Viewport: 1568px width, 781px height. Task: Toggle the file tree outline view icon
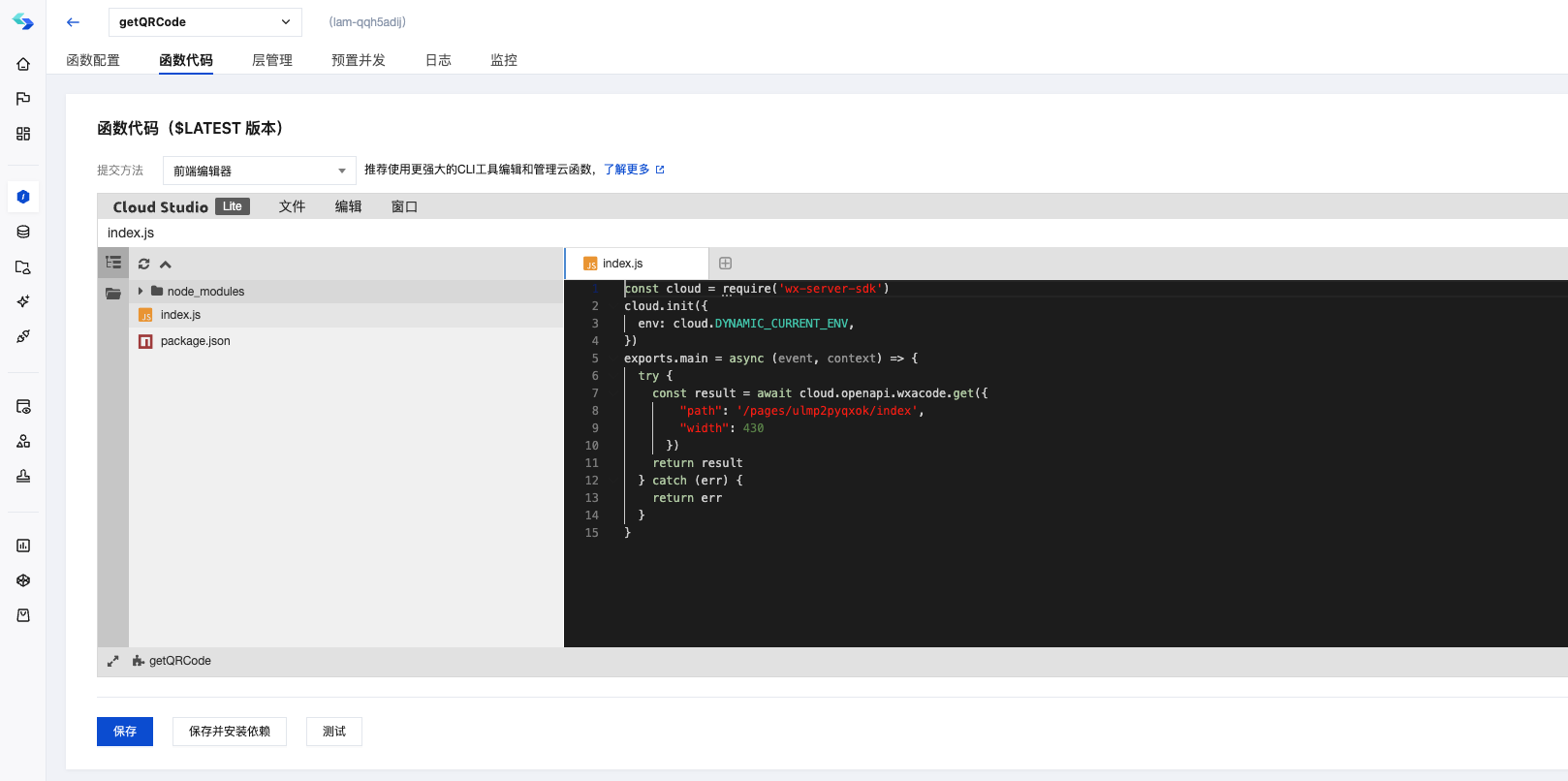[x=113, y=263]
